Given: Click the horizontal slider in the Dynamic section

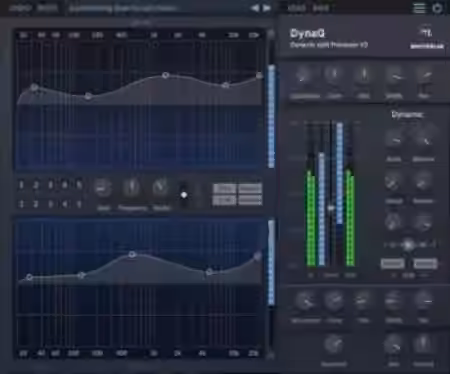Looking at the screenshot, I should (409, 245).
